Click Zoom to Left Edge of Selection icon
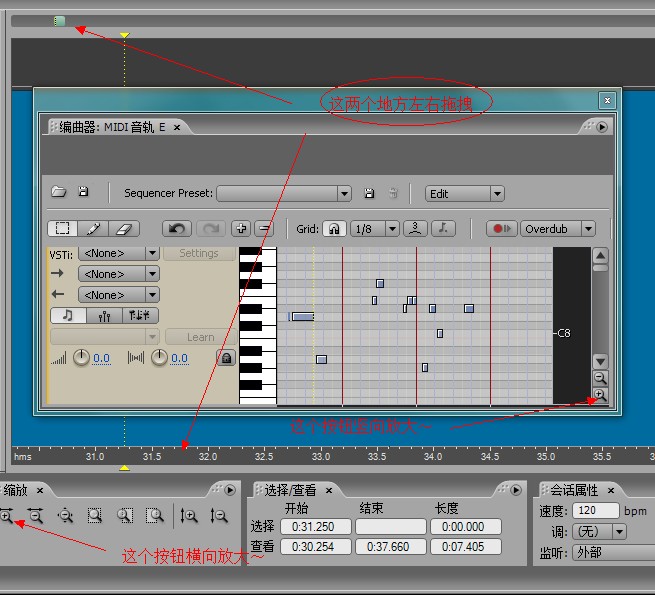This screenshot has width=655, height=595. pos(124,516)
